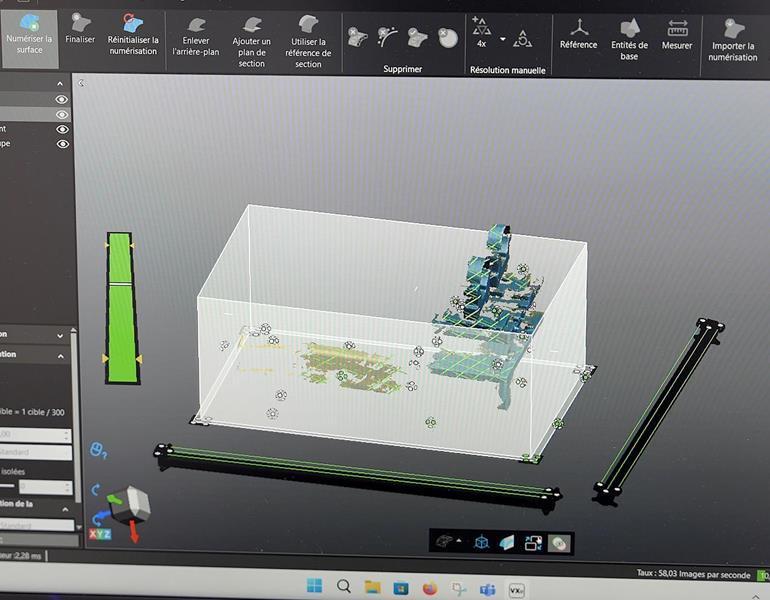Toggle the highlighted targets display icon
The height and width of the screenshot is (600, 770).
[x=559, y=544]
